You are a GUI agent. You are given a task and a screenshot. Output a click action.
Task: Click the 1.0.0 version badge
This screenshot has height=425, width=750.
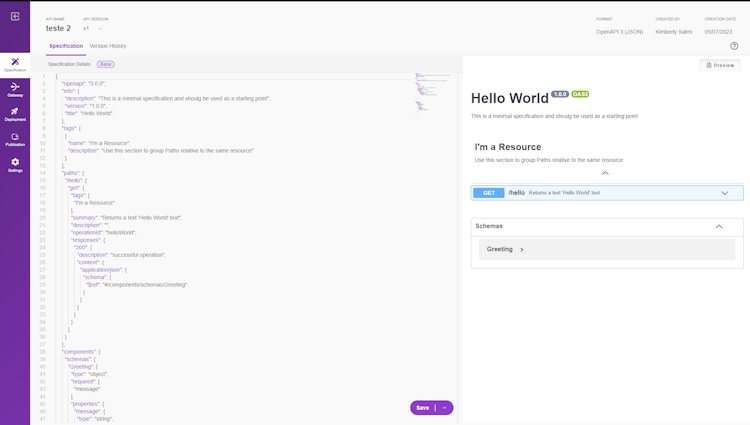pos(560,94)
